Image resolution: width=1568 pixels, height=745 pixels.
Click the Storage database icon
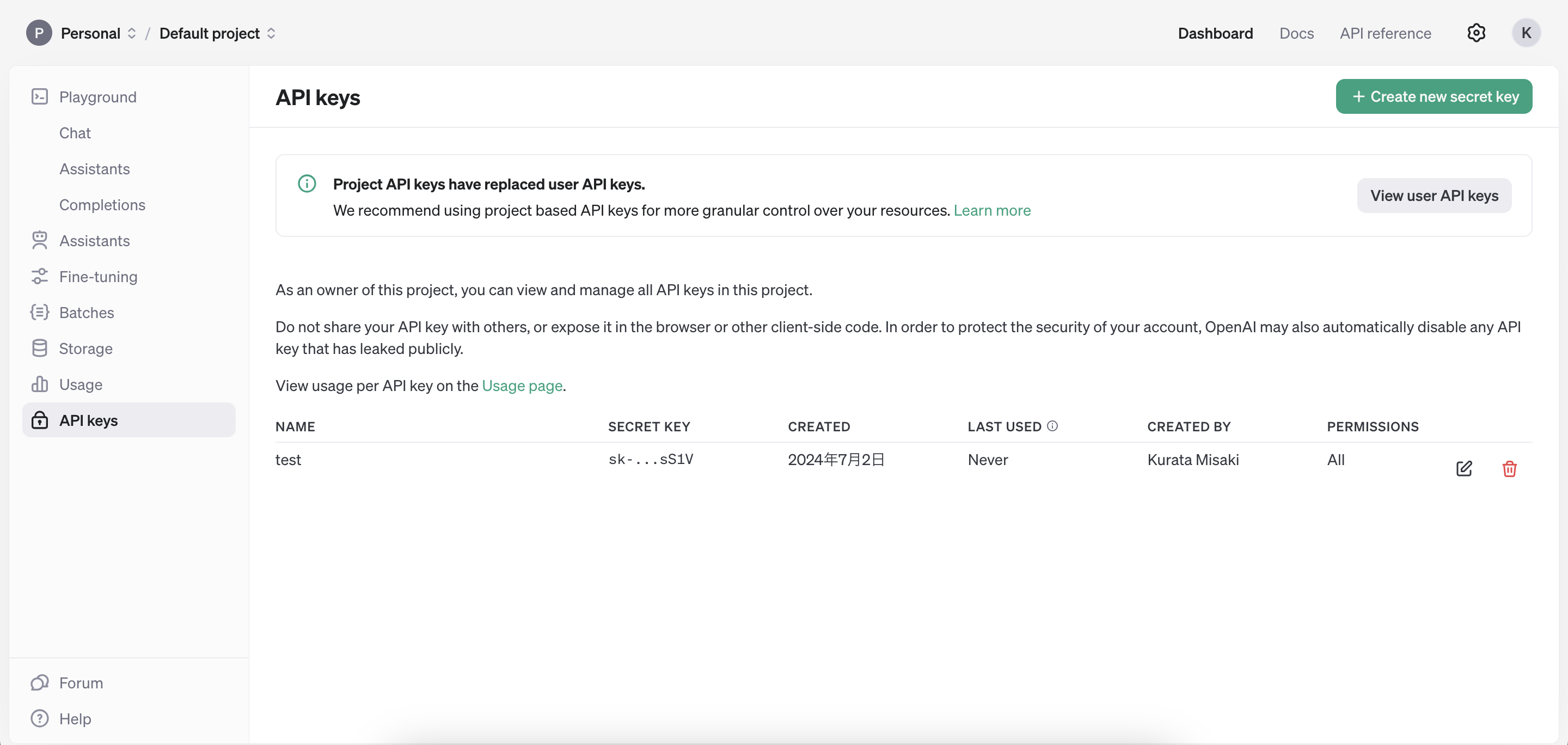tap(40, 348)
